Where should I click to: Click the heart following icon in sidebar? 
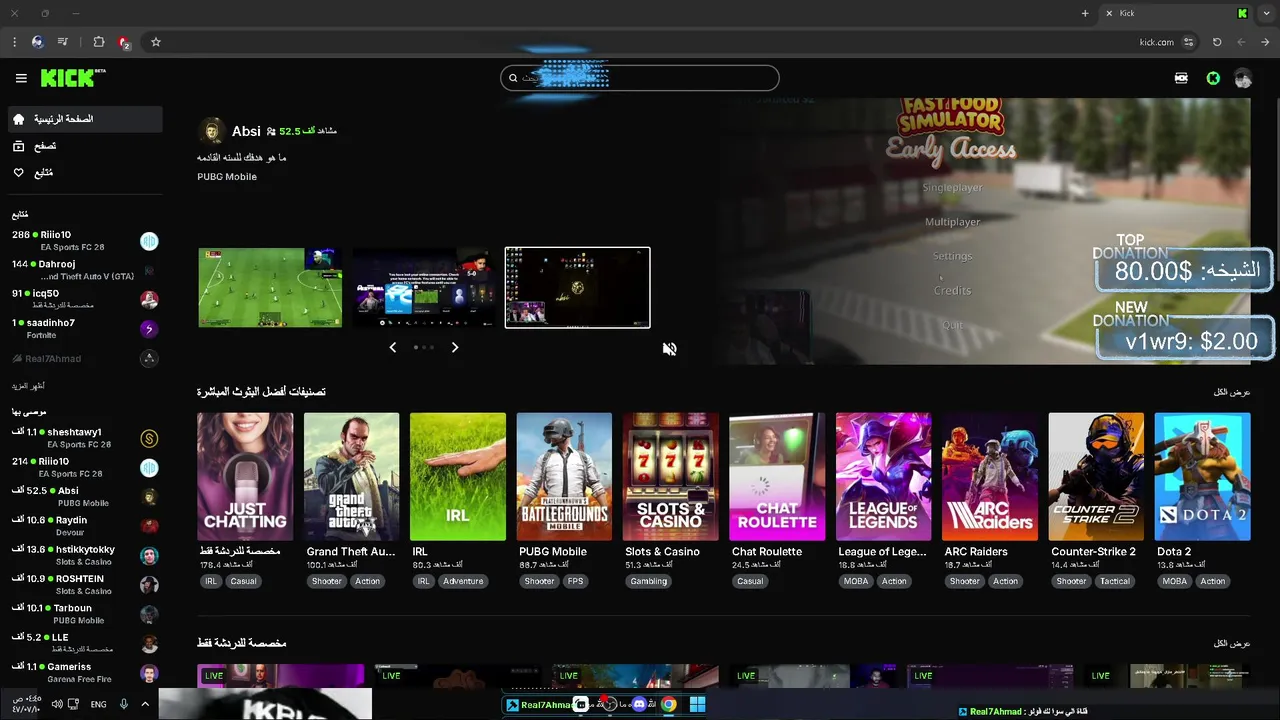(19, 173)
